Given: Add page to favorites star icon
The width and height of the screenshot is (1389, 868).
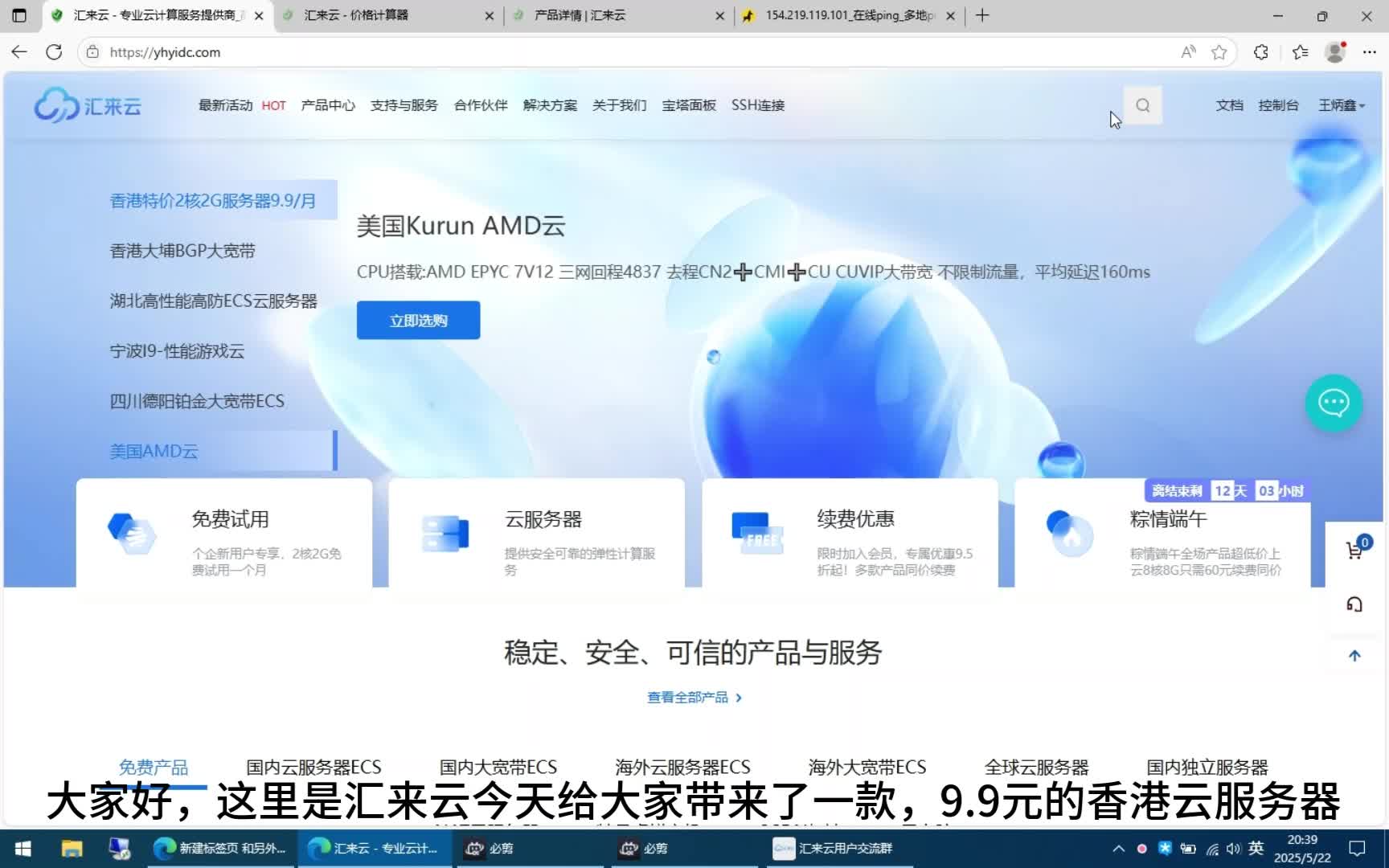Looking at the screenshot, I should point(1219,52).
